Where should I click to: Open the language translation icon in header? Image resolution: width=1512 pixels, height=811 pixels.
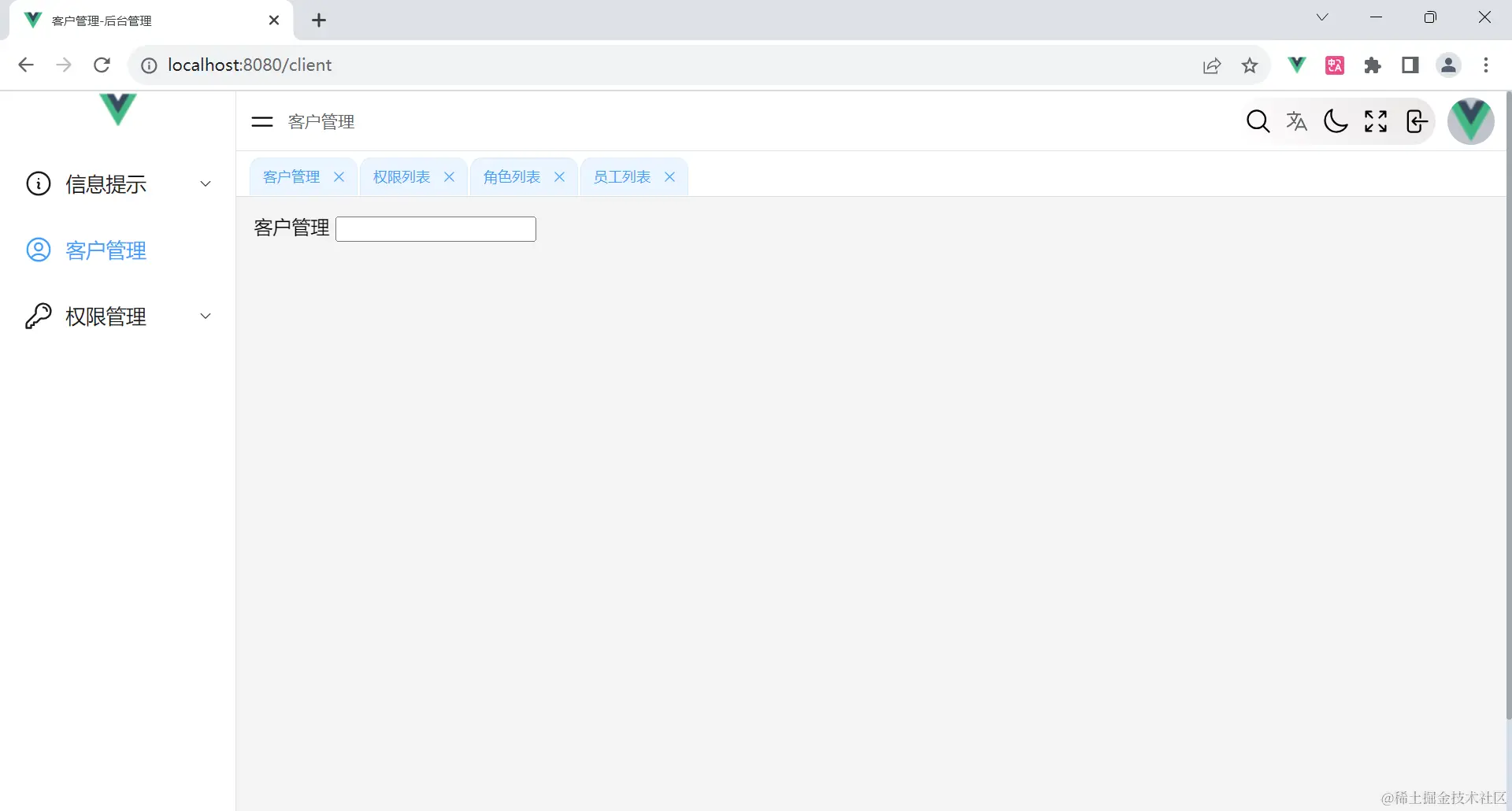point(1296,121)
